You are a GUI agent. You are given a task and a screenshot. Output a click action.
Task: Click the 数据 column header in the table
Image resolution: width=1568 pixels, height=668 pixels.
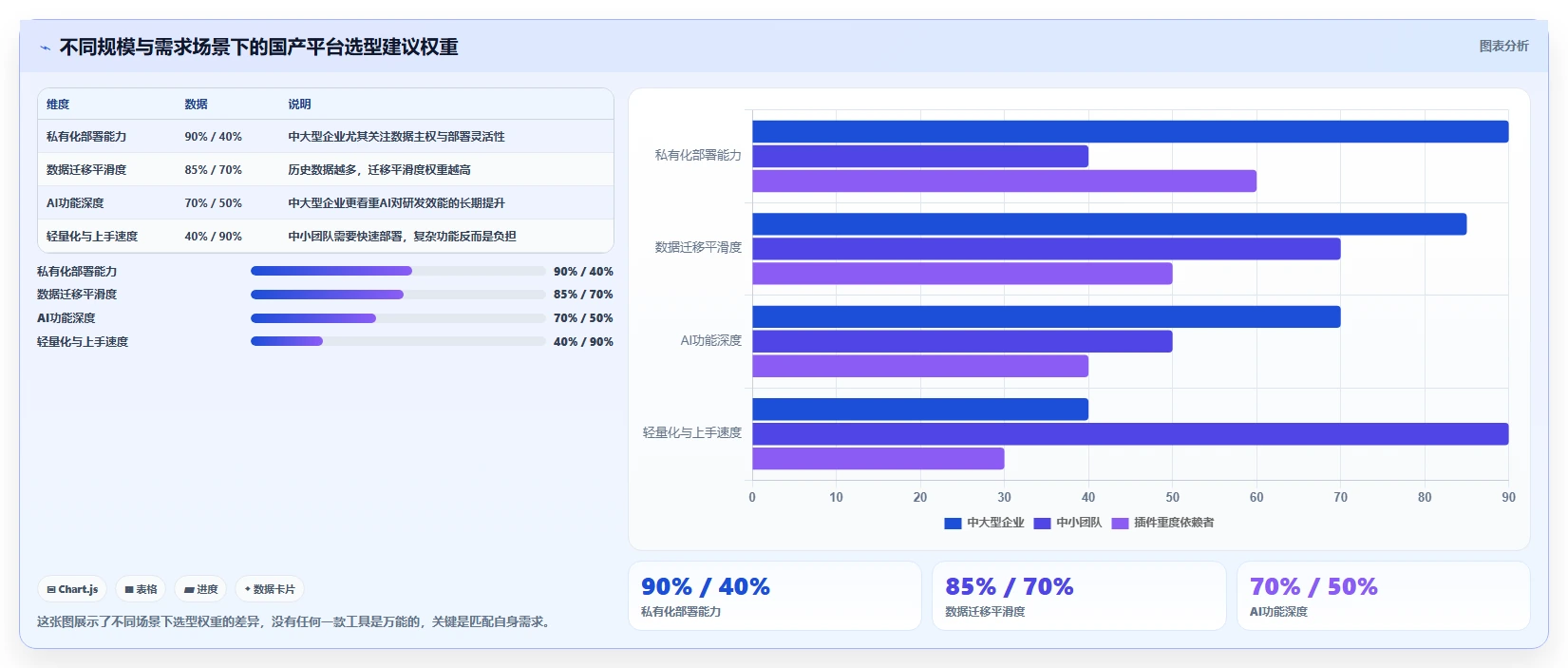196,105
